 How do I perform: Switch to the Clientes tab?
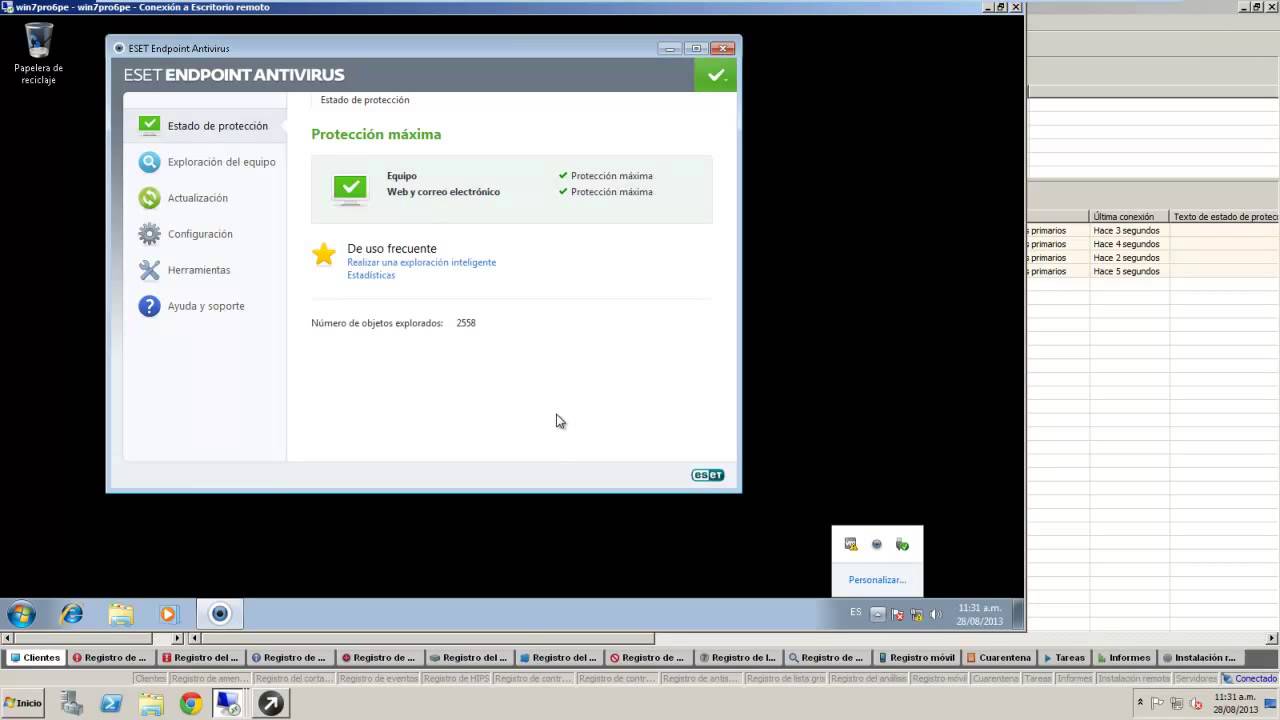coord(35,658)
